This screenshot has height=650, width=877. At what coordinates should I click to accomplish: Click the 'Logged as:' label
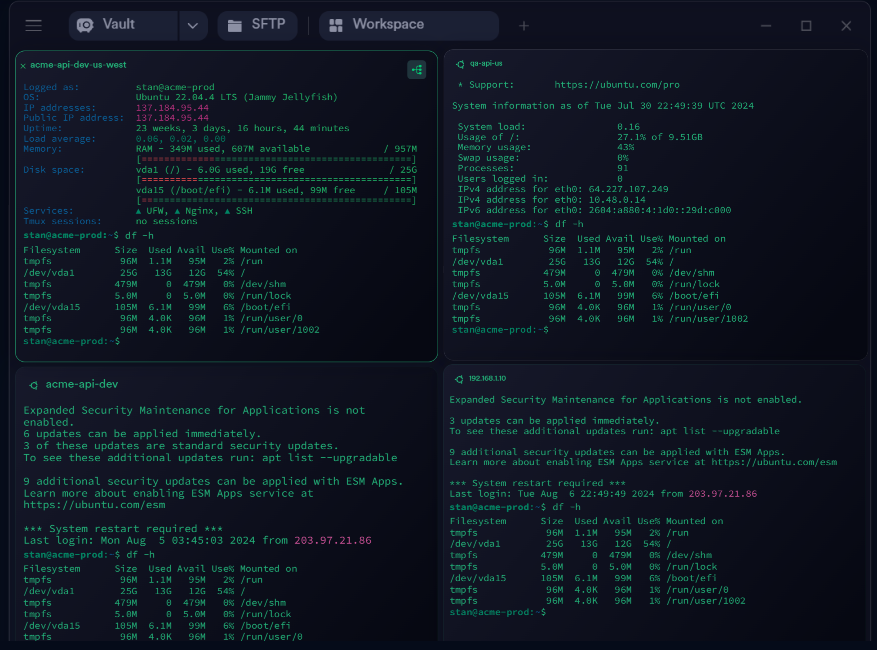51,87
